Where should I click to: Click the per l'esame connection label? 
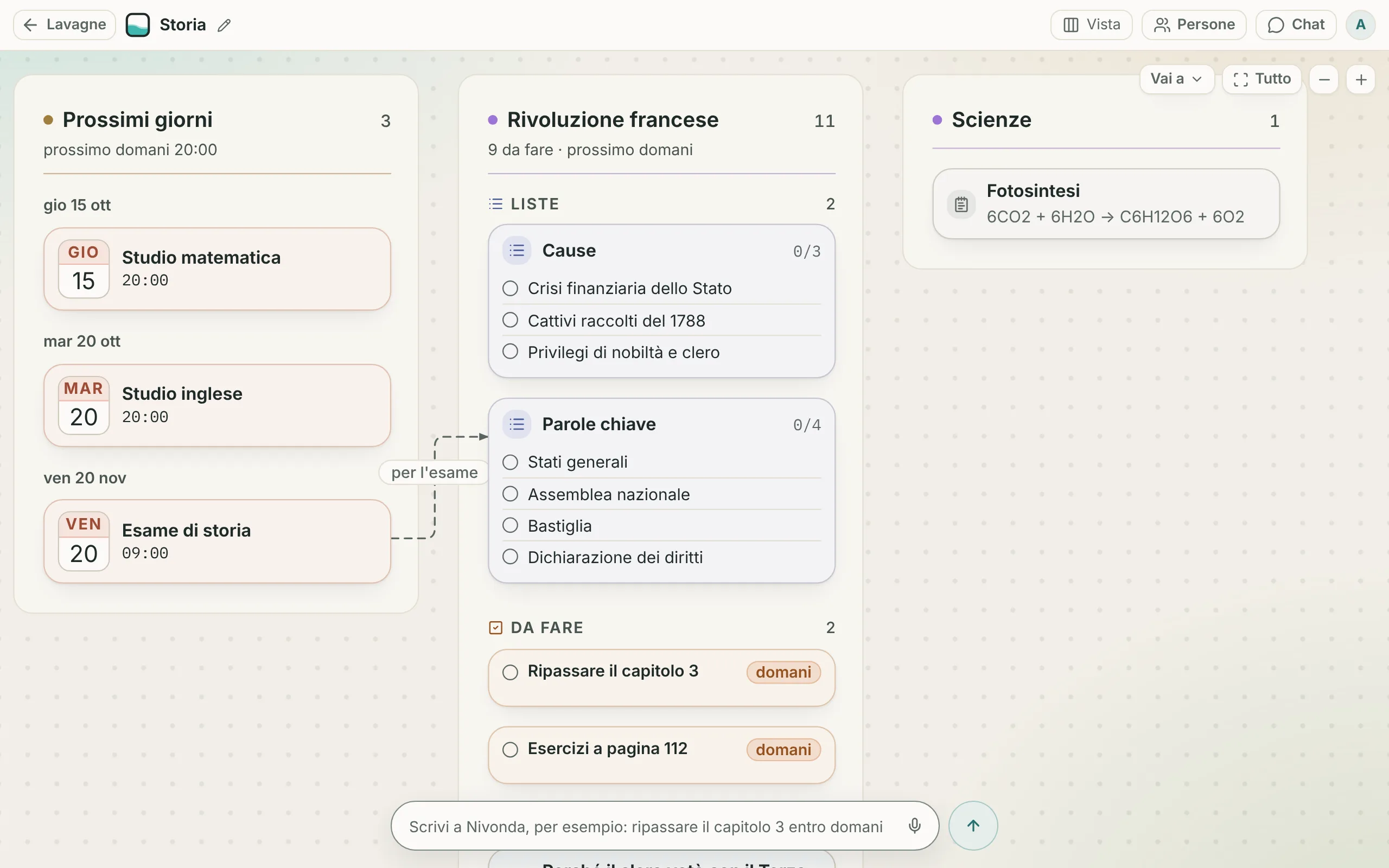point(435,473)
